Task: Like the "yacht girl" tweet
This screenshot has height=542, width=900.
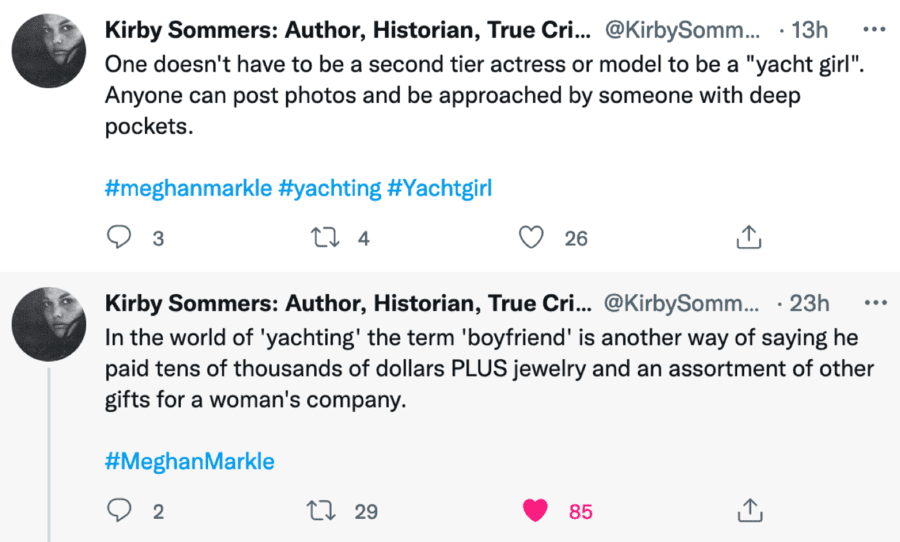Action: click(x=532, y=238)
